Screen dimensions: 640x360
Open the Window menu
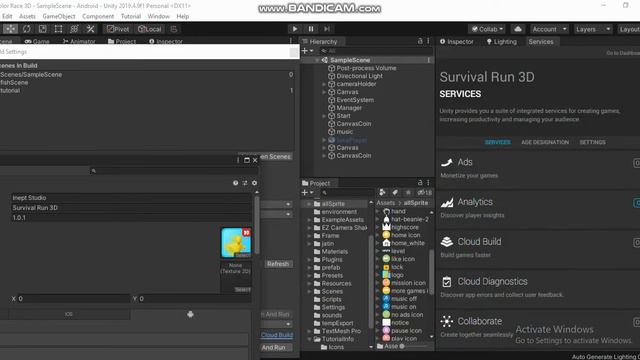tap(158, 16)
